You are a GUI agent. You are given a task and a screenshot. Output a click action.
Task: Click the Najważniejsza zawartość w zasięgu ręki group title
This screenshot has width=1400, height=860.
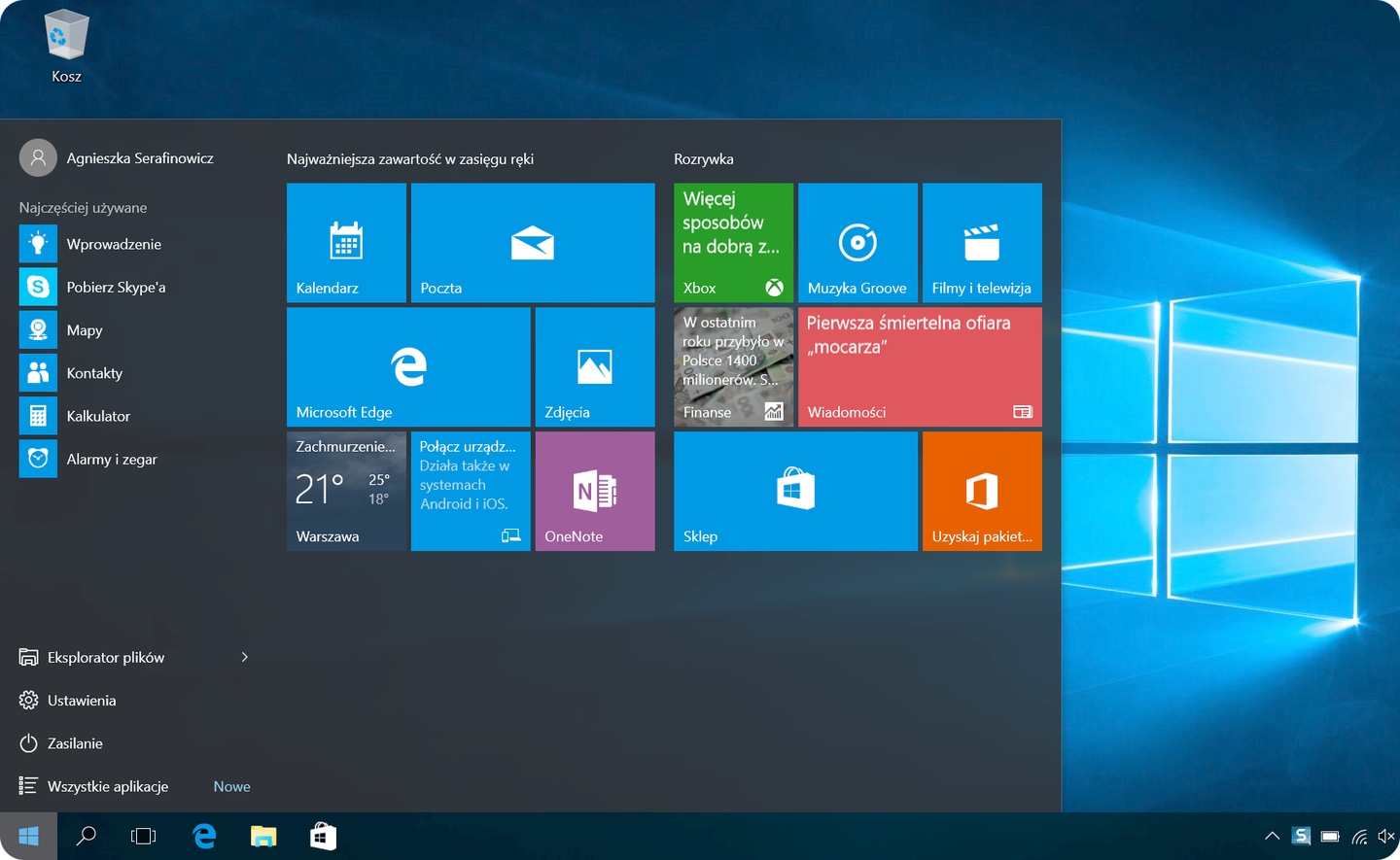[x=409, y=158]
